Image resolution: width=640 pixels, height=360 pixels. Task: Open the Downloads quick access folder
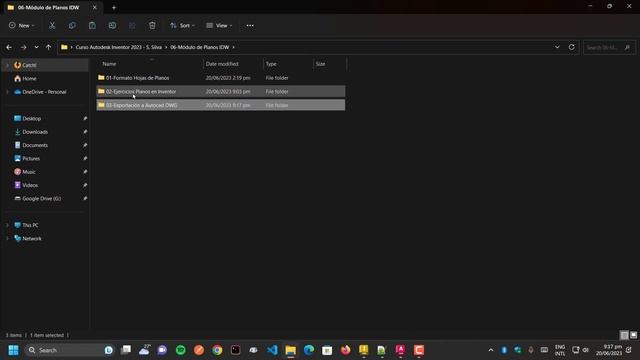click(x=35, y=132)
